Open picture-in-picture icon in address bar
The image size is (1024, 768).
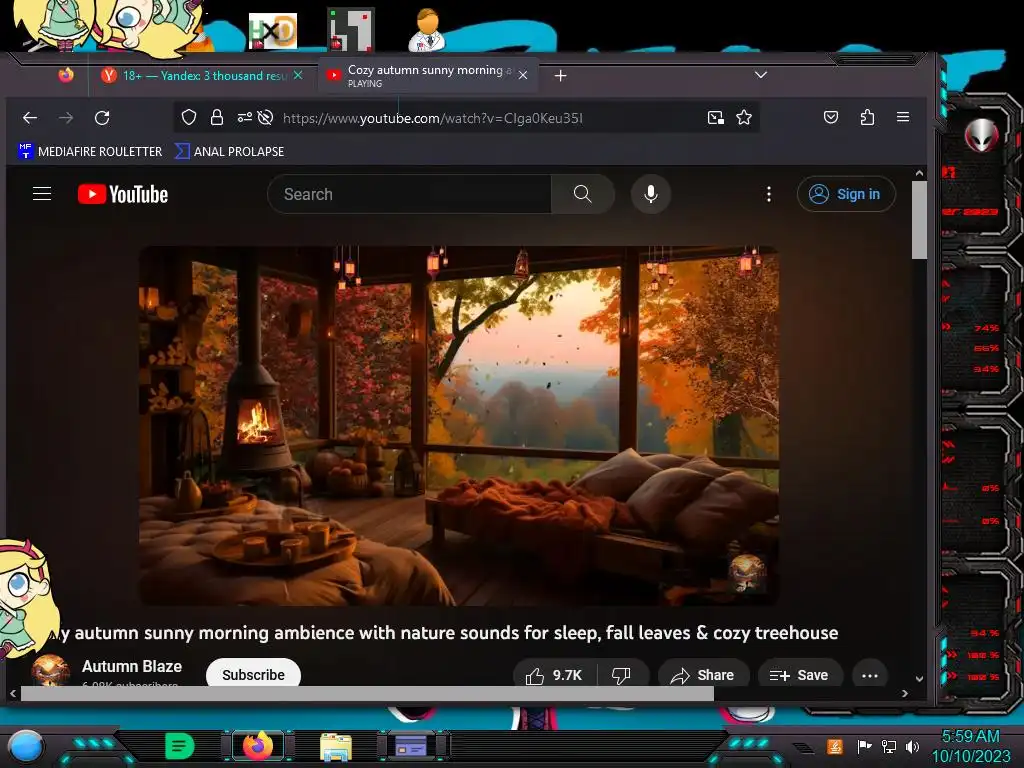coord(716,118)
